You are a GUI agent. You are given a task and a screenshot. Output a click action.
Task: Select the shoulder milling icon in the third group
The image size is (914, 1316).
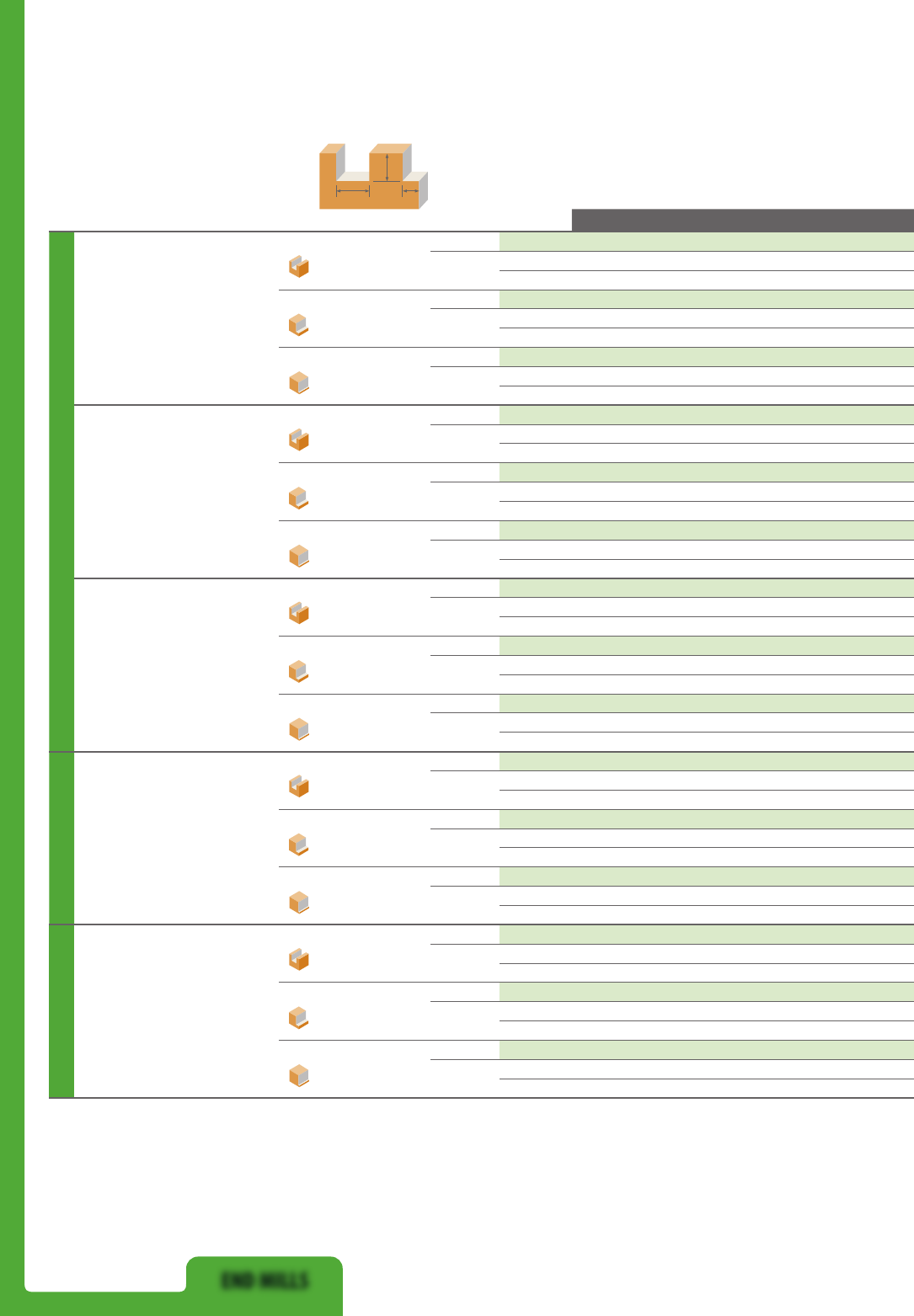pyautogui.click(x=299, y=672)
